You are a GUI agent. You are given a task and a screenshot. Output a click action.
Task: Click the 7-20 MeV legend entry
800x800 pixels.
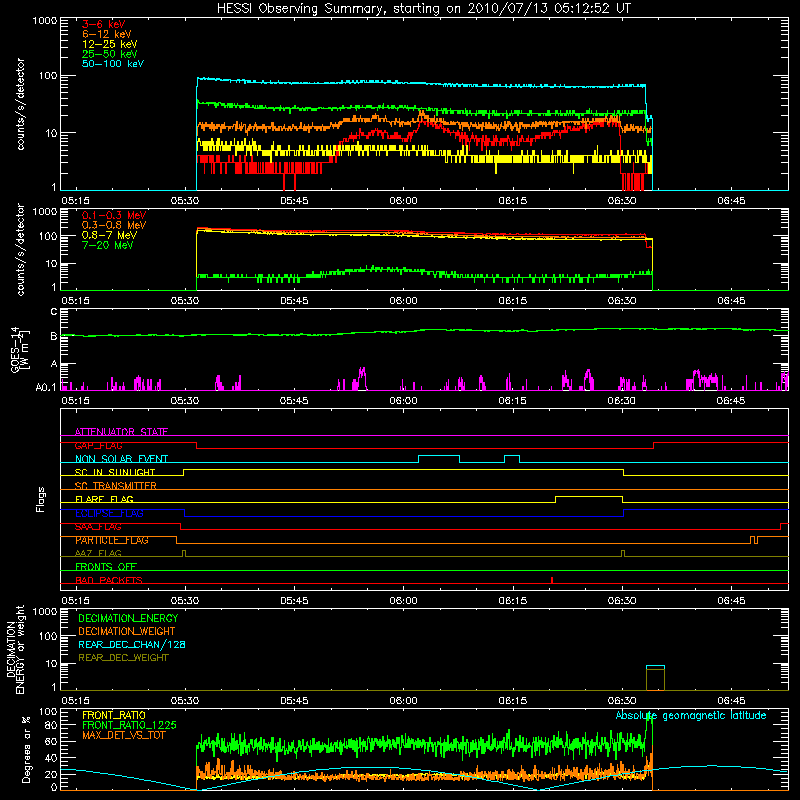click(x=107, y=245)
